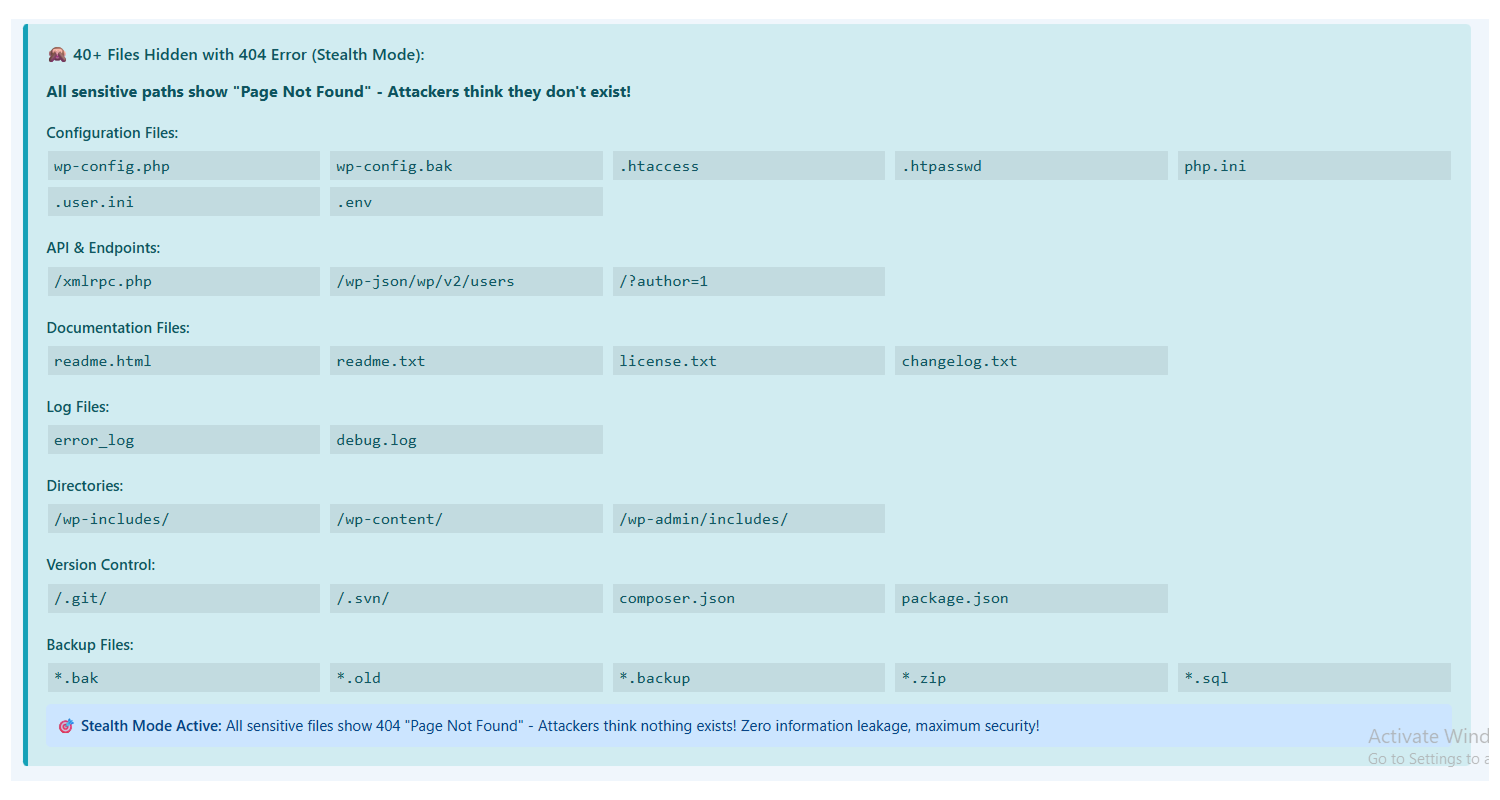Open the Directories section heading
Screen dimensions: 1500x800
85,485
